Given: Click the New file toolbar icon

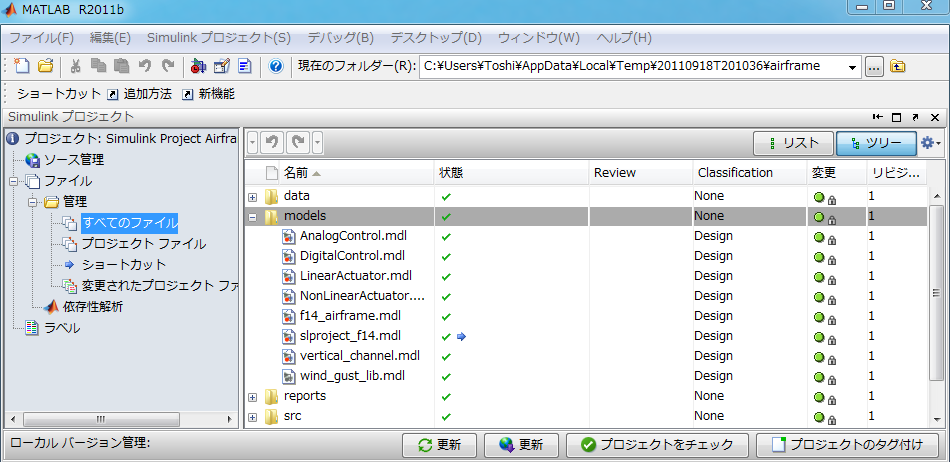Looking at the screenshot, I should (22, 66).
